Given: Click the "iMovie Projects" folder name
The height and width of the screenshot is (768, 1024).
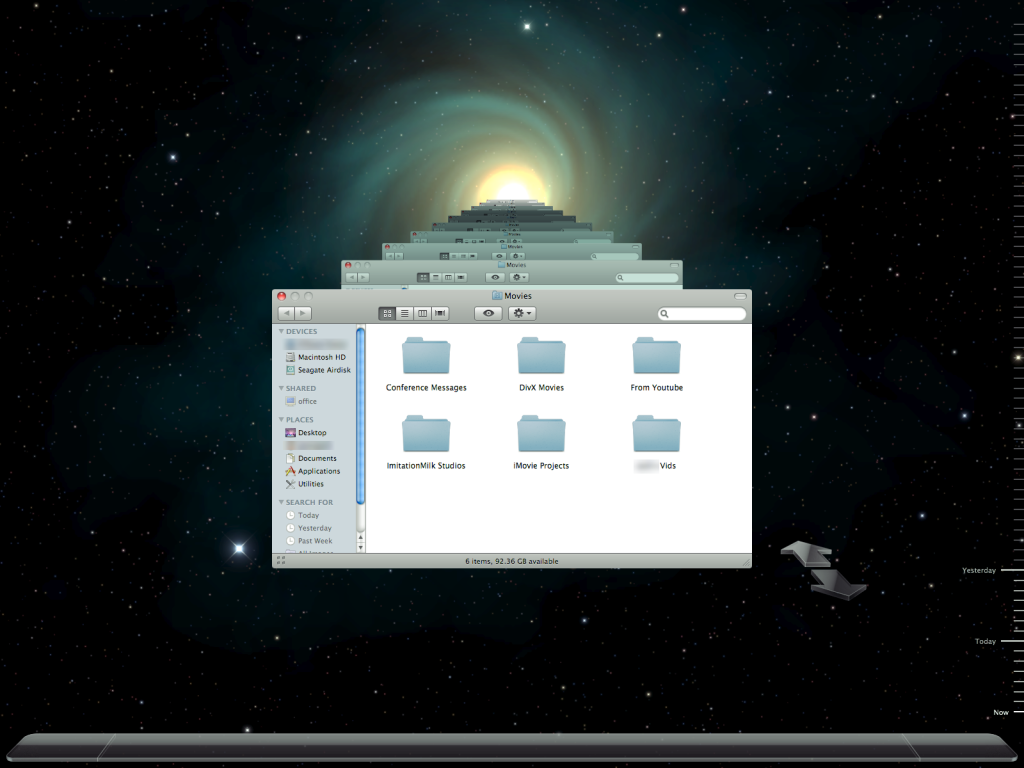Looking at the screenshot, I should [x=541, y=466].
